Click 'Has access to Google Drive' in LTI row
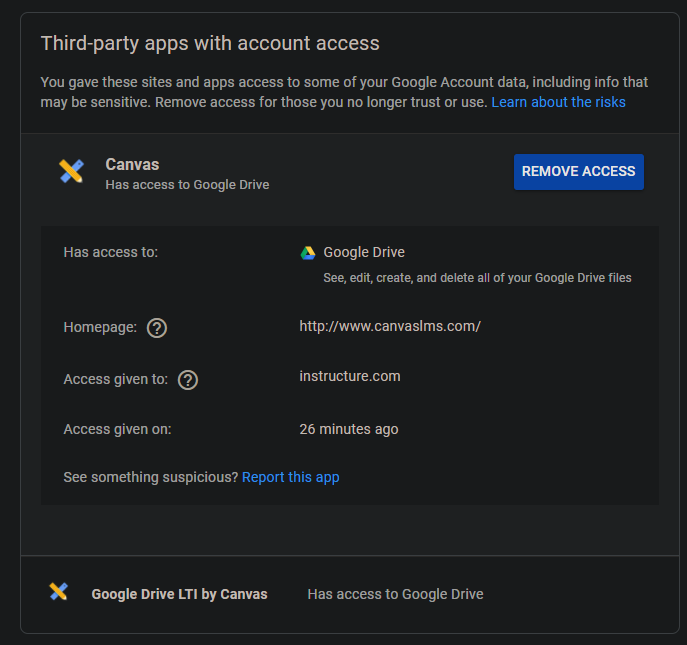This screenshot has height=645, width=687. (395, 594)
